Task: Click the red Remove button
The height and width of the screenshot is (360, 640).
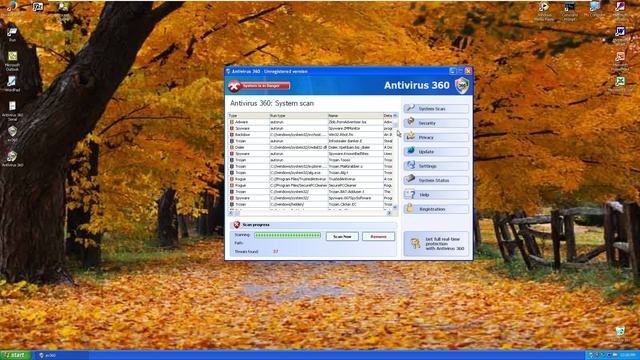Action: pyautogui.click(x=378, y=236)
